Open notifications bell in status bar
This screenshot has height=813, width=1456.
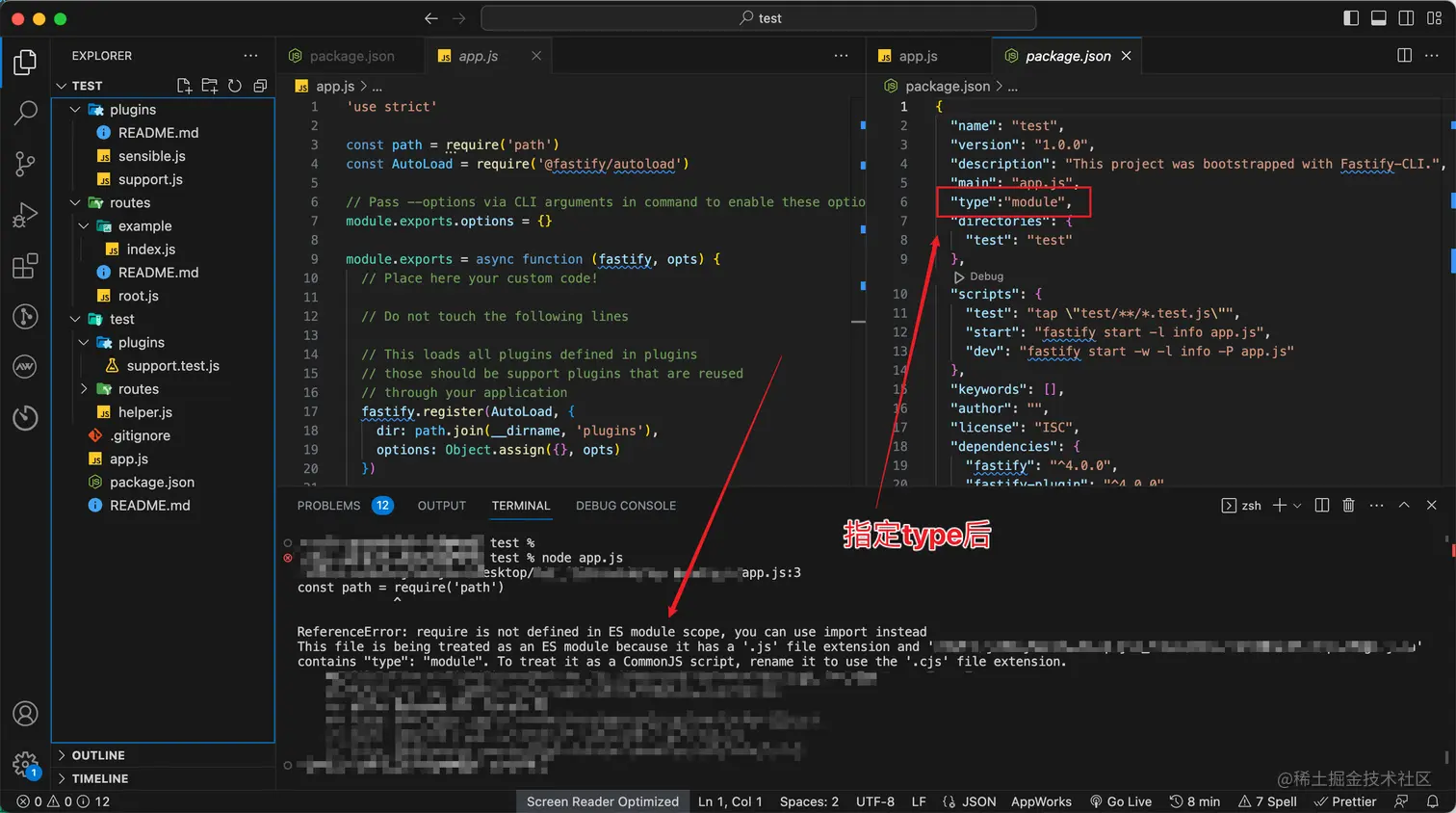coord(1433,801)
